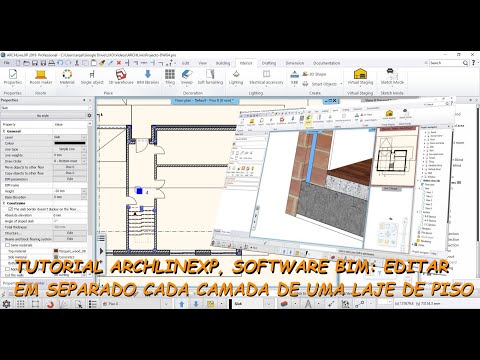This screenshot has width=480, height=360.
Task: Click Edit button for BIM parameters
Action: click(70, 179)
